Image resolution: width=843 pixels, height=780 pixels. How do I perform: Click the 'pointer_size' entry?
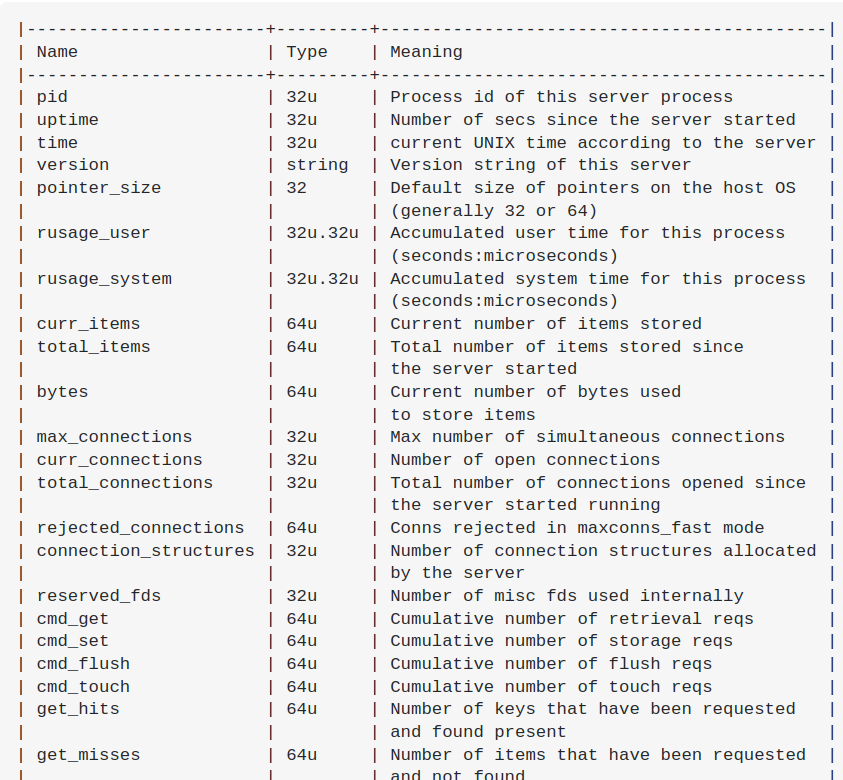click(x=98, y=188)
